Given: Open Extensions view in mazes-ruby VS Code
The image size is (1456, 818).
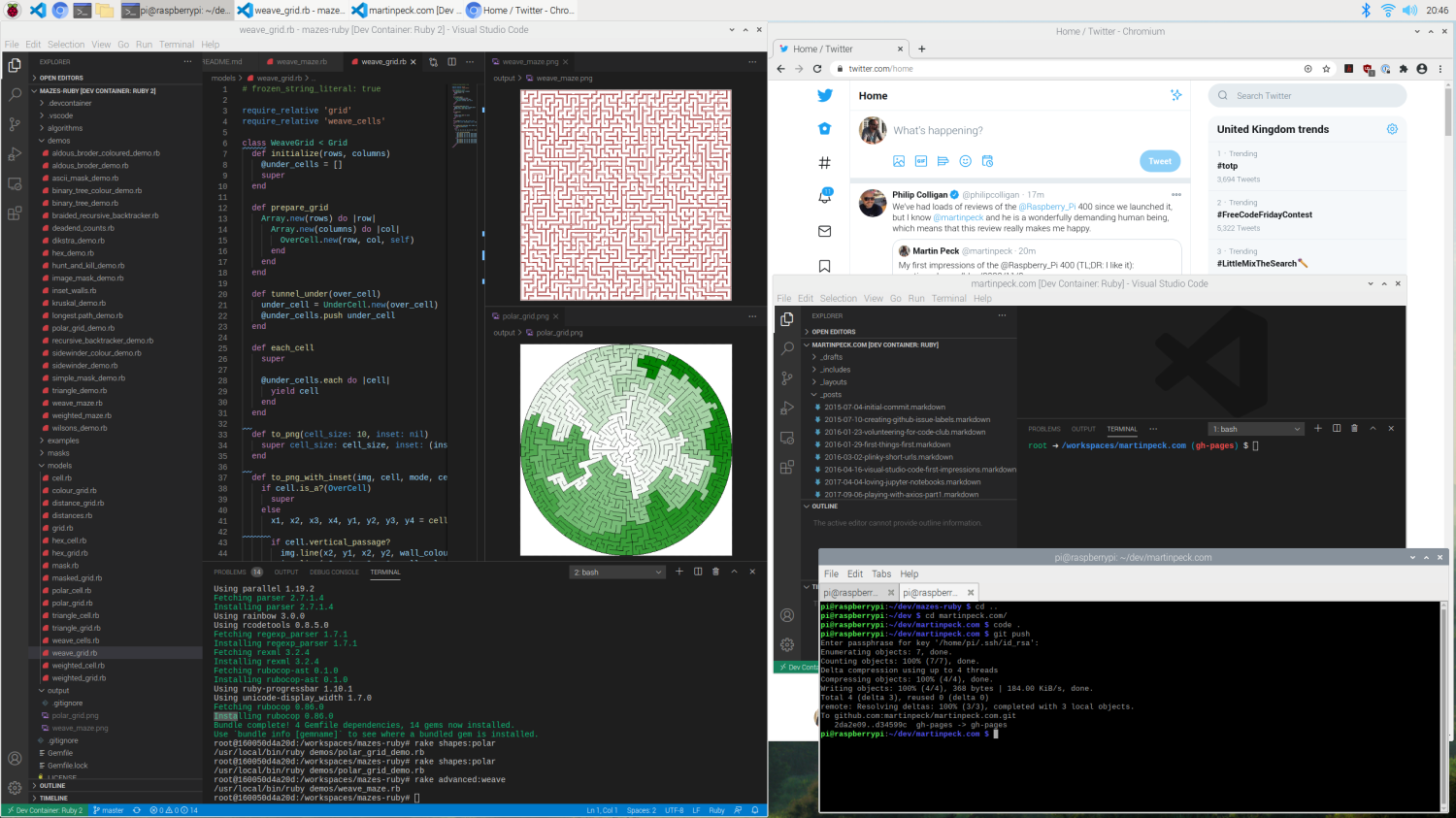Looking at the screenshot, I should 15,213.
